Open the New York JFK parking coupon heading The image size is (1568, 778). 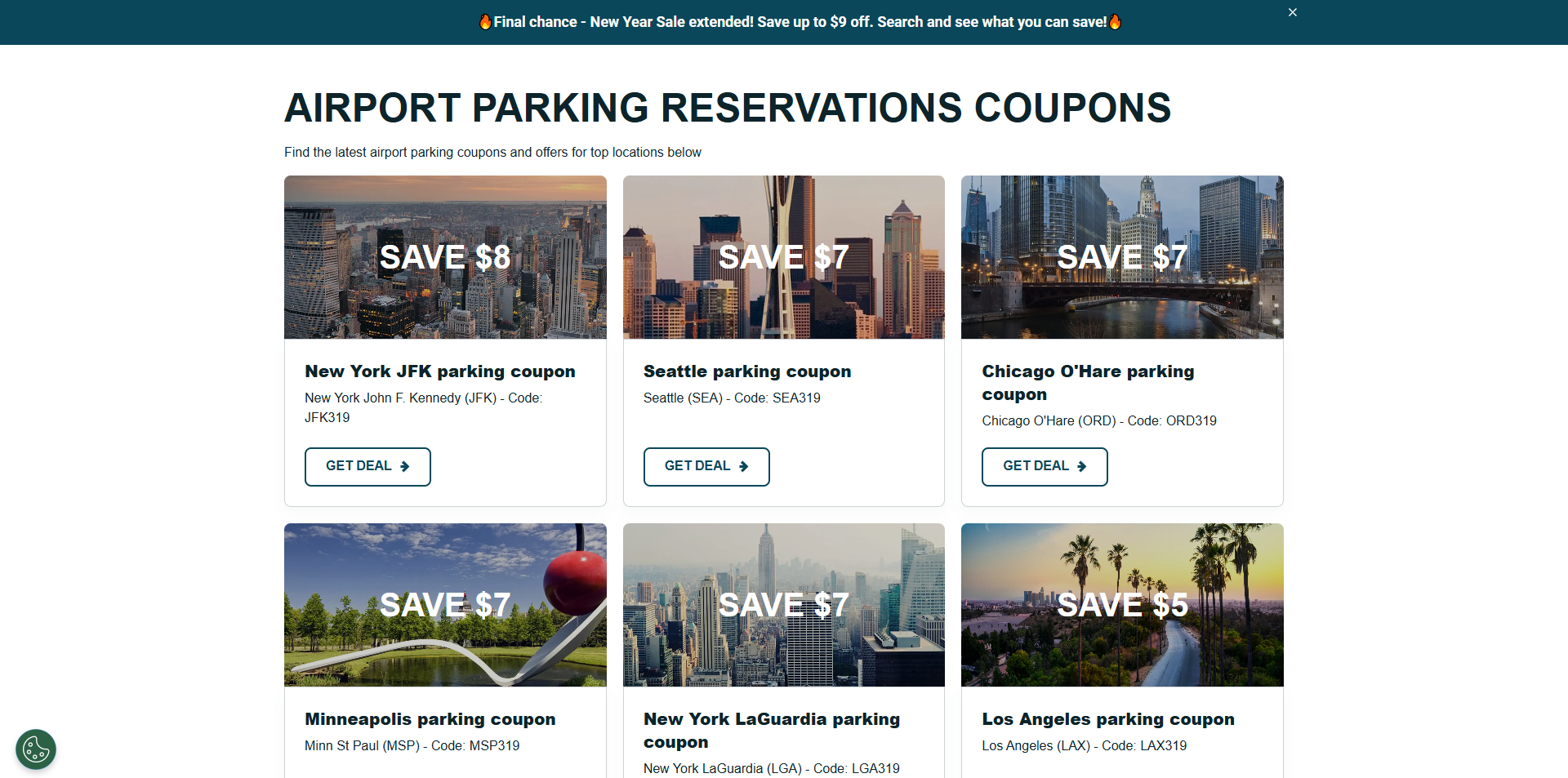439,371
